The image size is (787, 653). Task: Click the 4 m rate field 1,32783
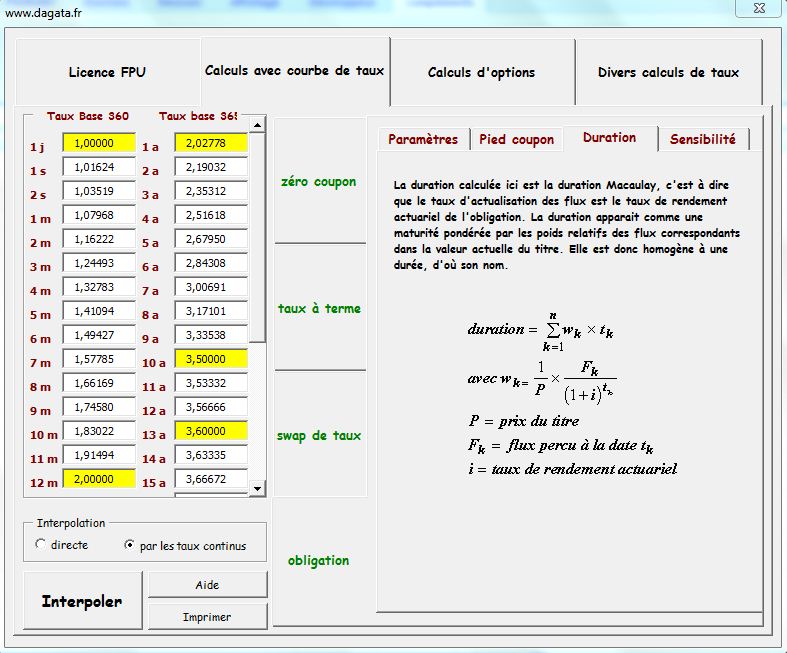point(99,287)
